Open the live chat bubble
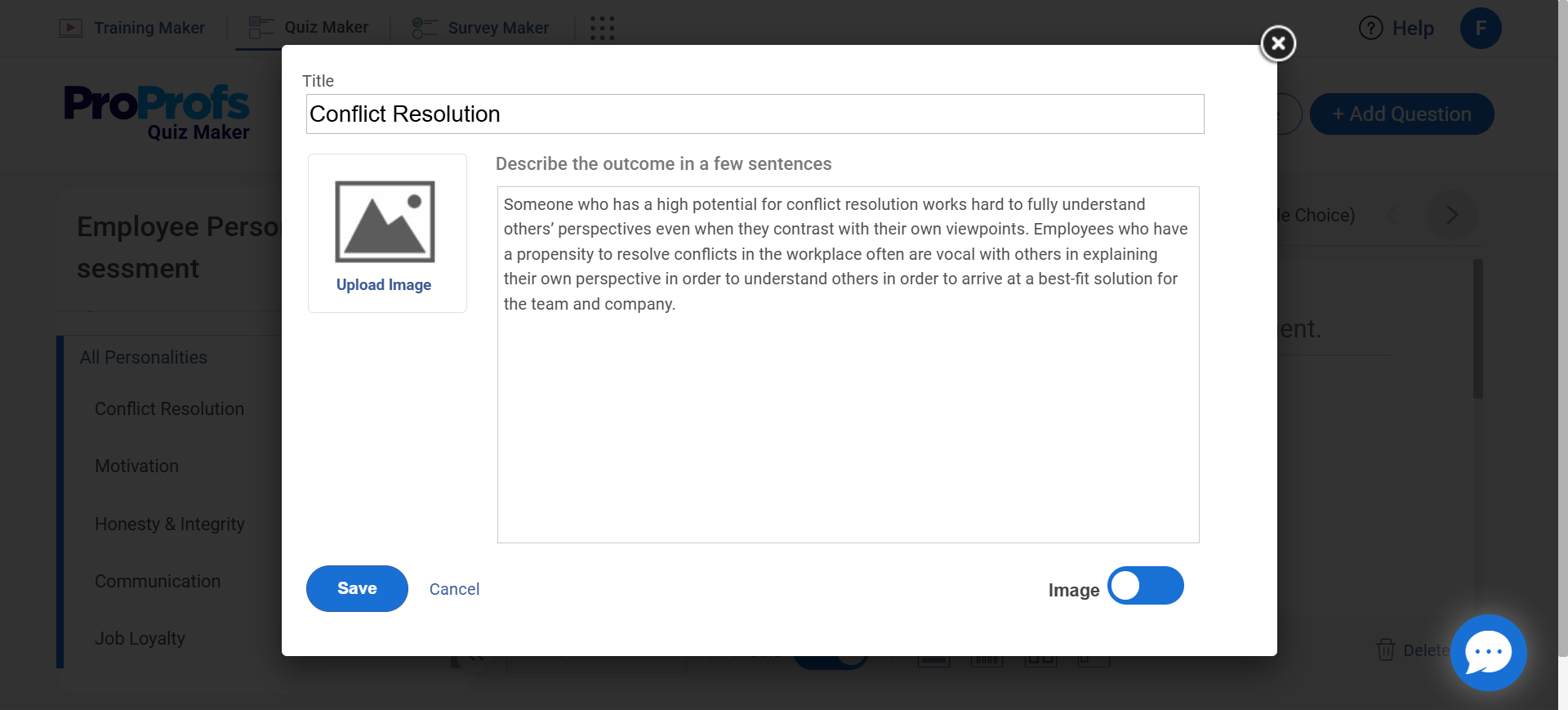This screenshot has height=710, width=1568. 1488,652
